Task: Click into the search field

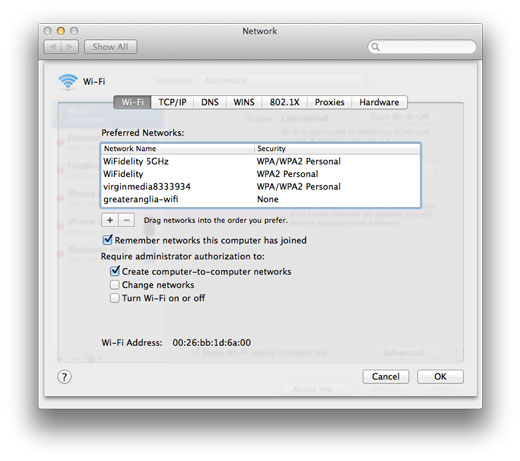Action: [x=422, y=47]
